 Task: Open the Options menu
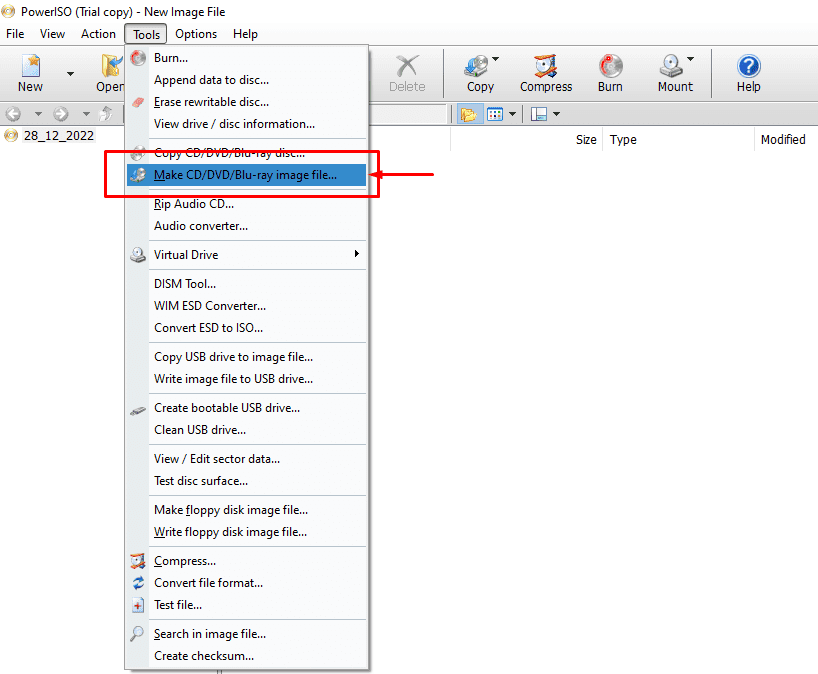coord(196,34)
